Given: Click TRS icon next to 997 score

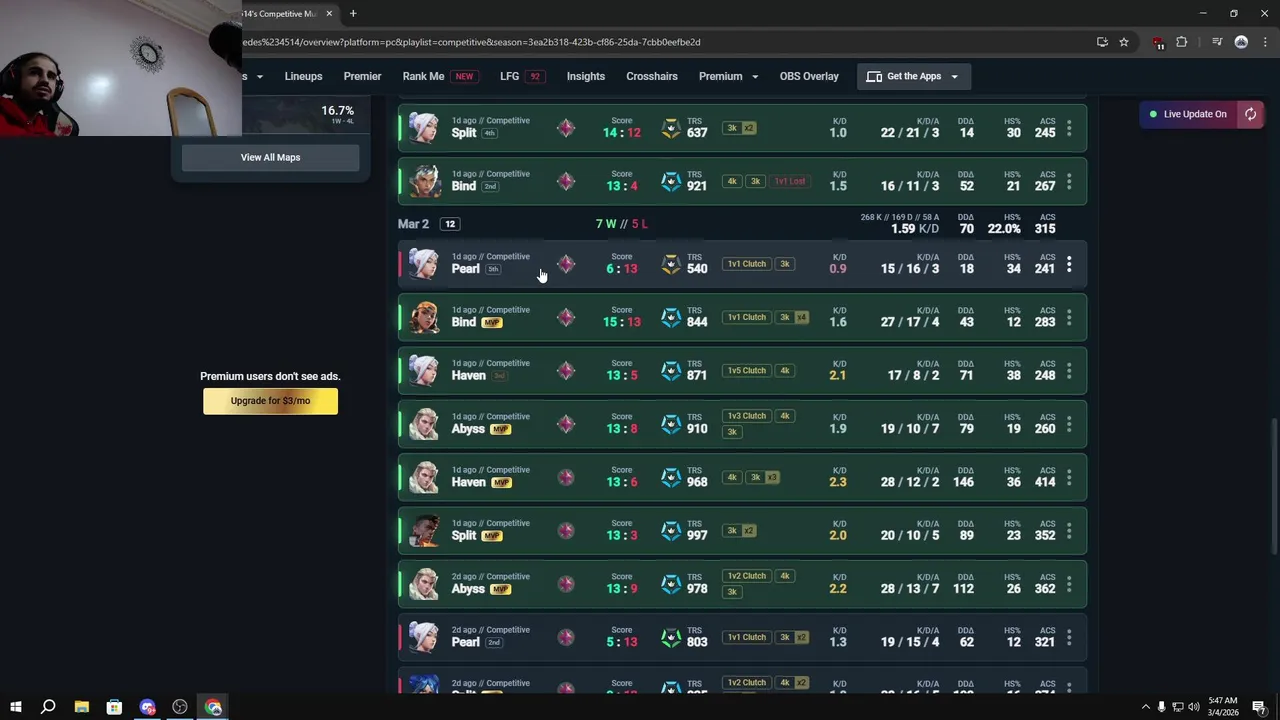Looking at the screenshot, I should point(671,531).
